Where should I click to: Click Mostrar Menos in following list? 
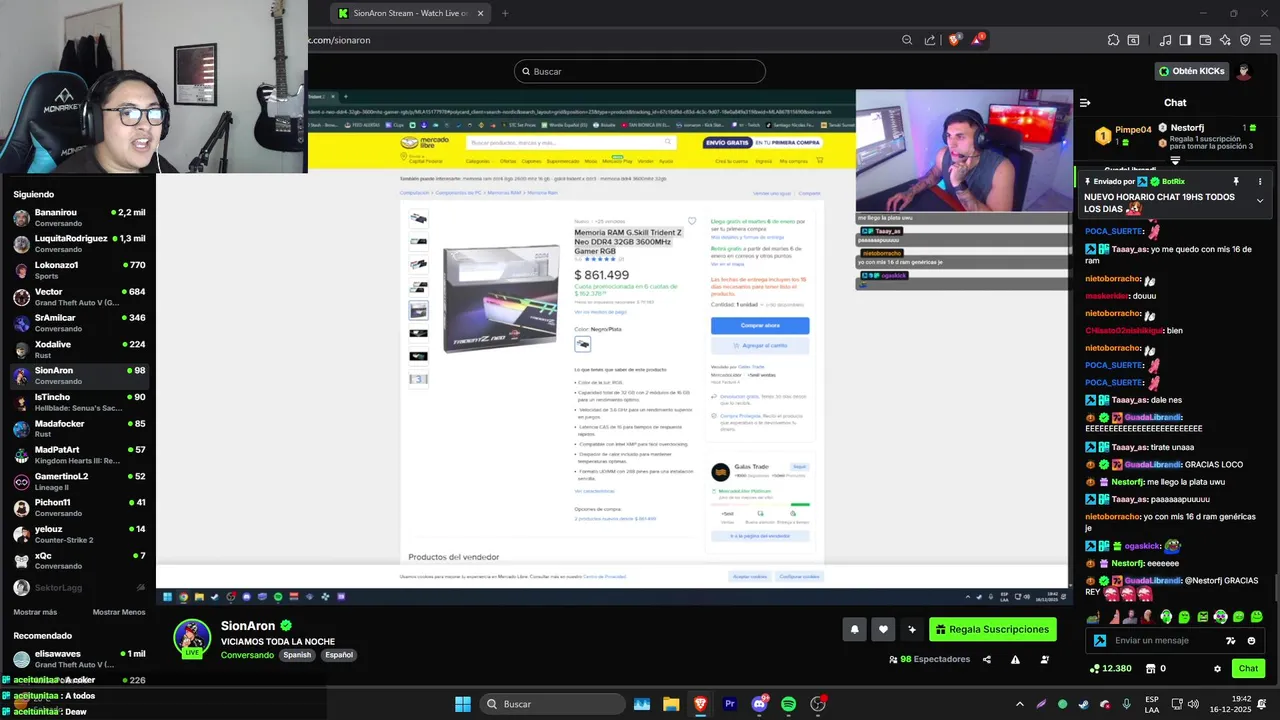pyautogui.click(x=119, y=612)
